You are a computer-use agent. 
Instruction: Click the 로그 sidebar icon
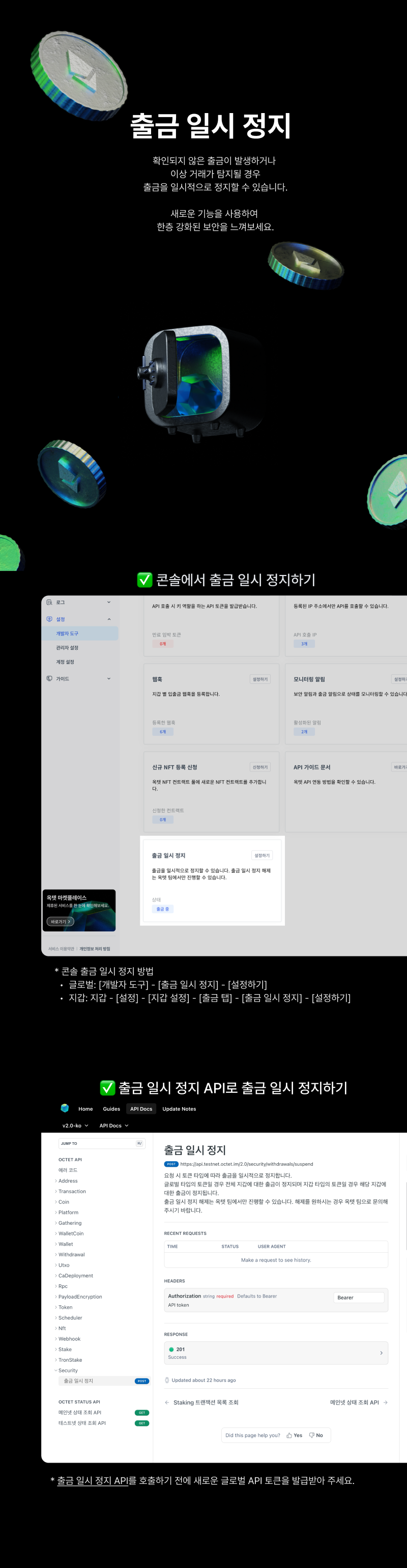(49, 602)
